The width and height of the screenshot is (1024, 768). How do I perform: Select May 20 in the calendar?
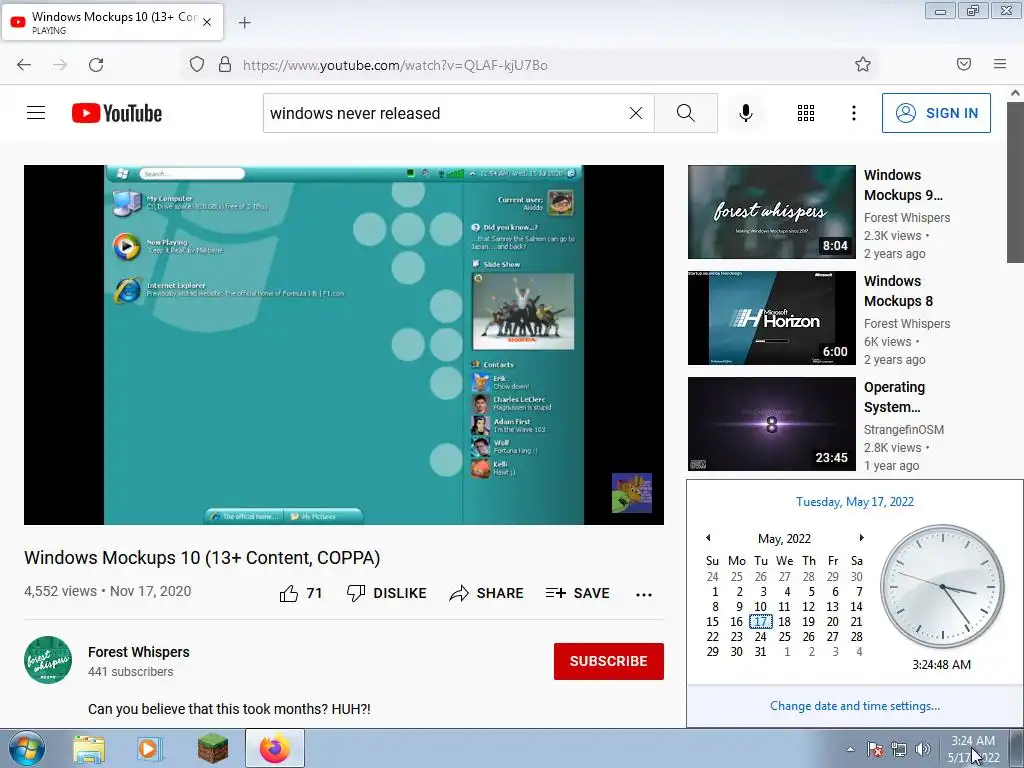tap(833, 622)
